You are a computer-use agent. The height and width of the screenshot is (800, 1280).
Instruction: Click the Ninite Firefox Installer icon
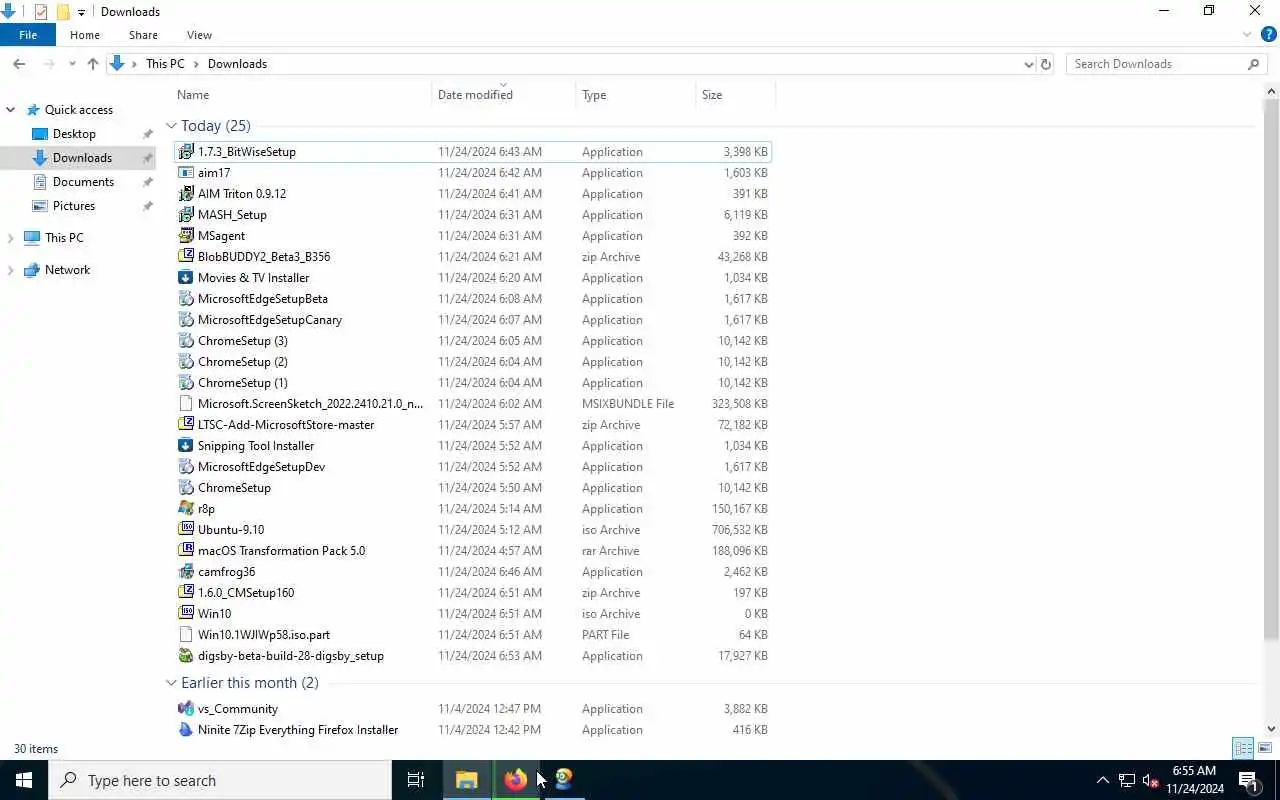point(186,730)
